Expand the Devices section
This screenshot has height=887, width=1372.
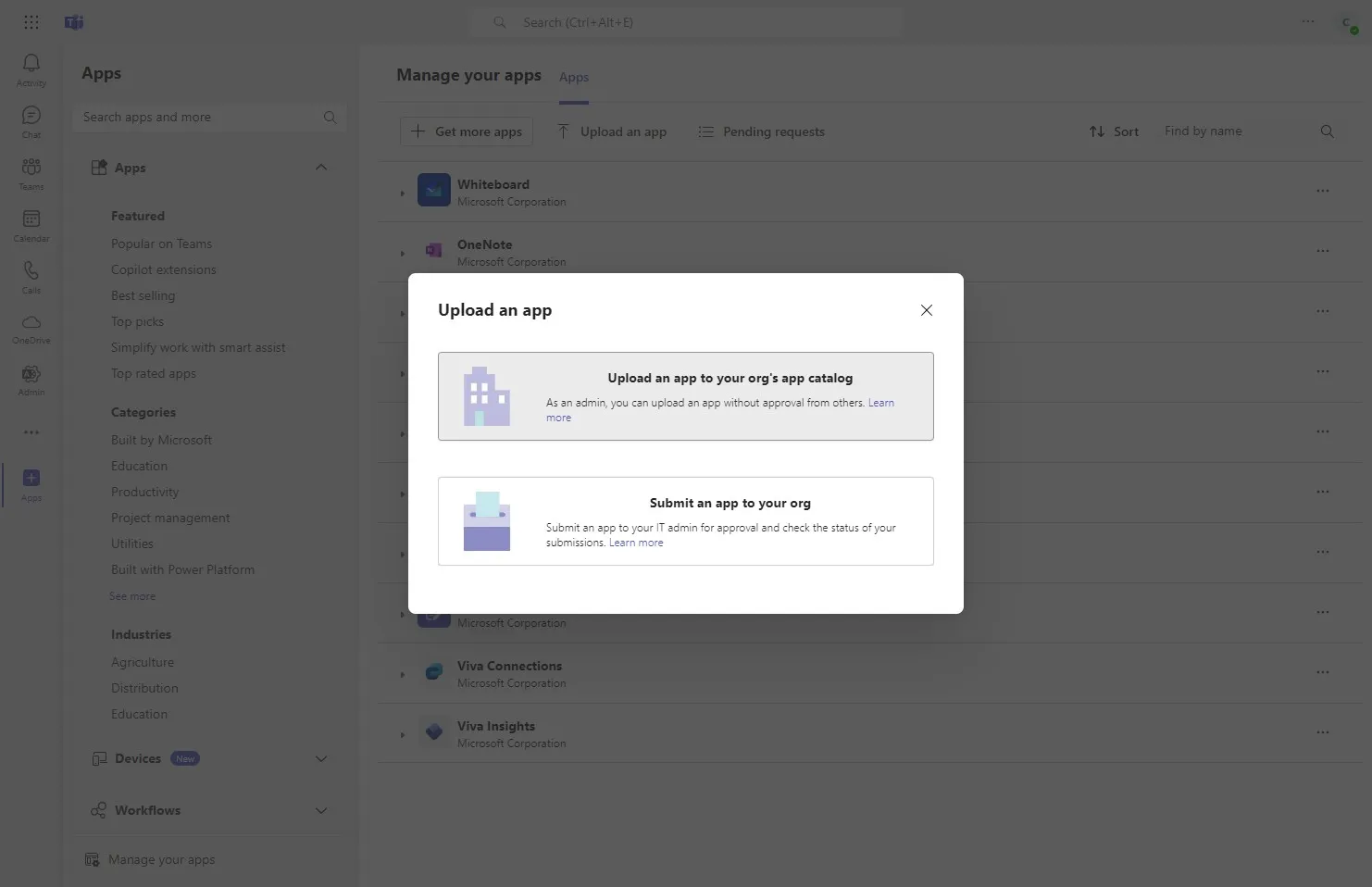tap(321, 759)
